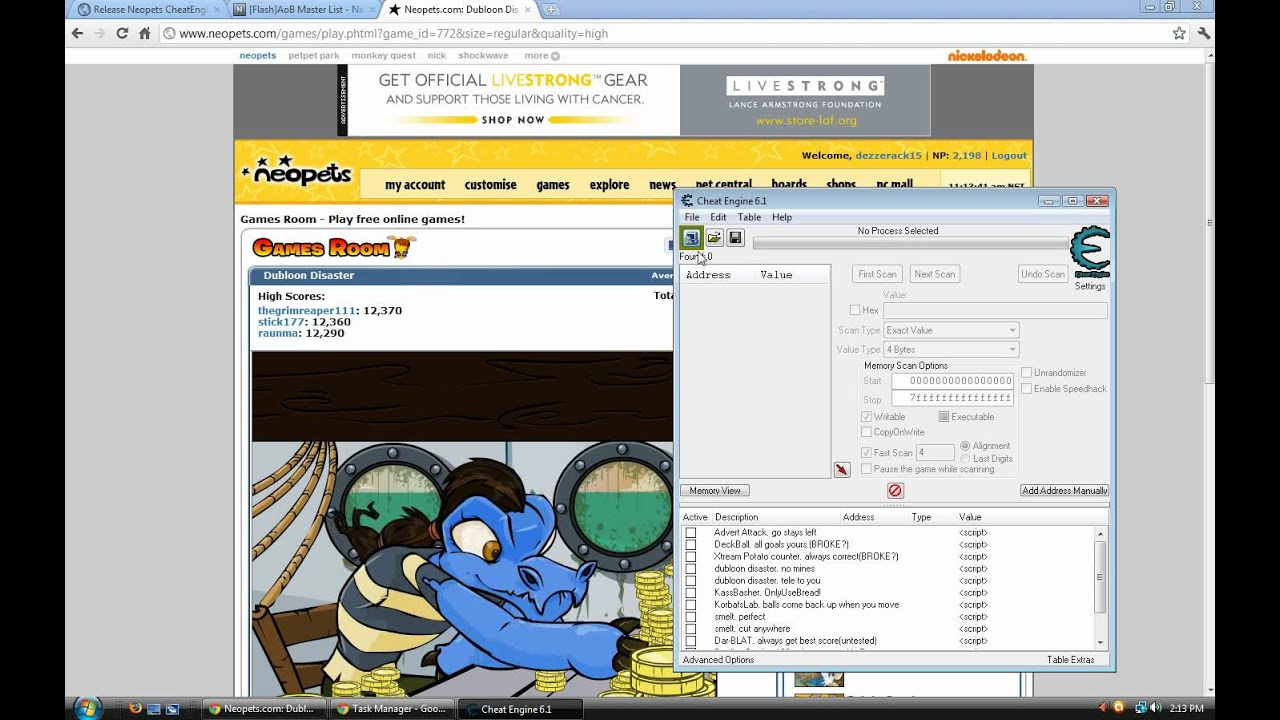
Task: Open new browser tab
Action: [x=551, y=10]
